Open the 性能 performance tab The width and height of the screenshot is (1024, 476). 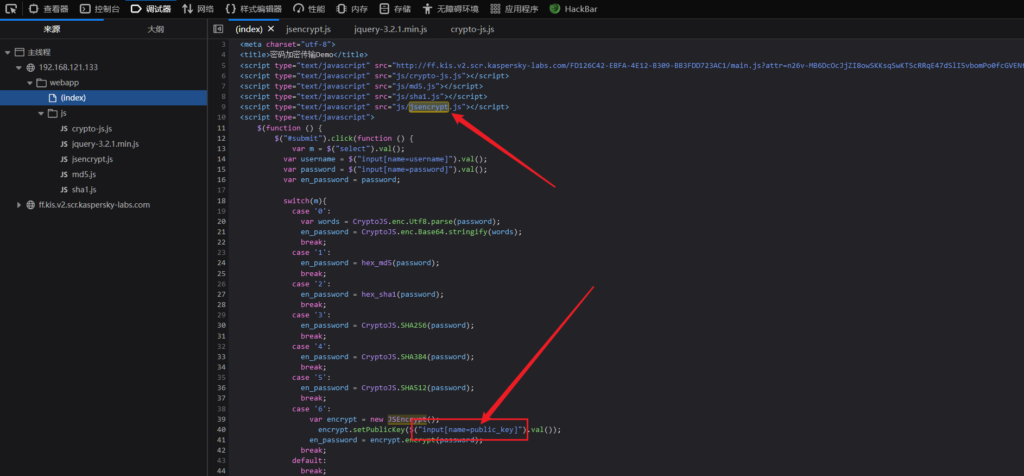coord(309,9)
